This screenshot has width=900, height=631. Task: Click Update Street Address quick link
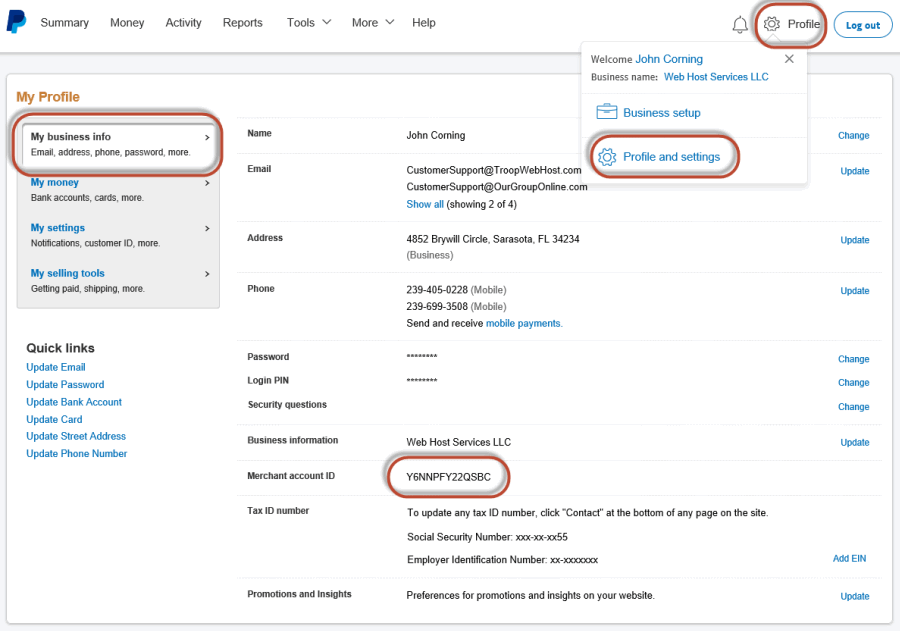[x=76, y=436]
